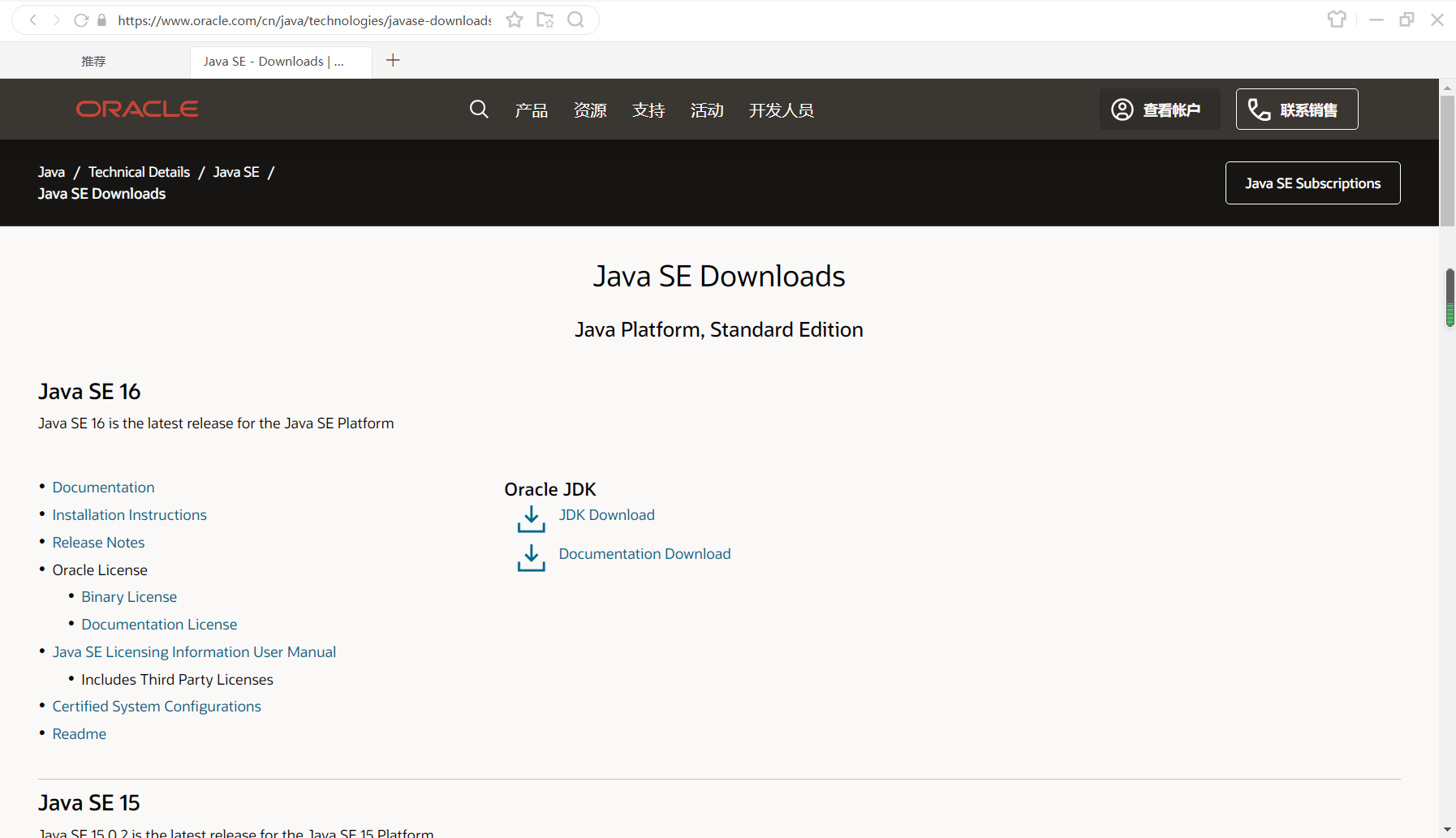Click the Documentation Download link text
Image resolution: width=1456 pixels, height=838 pixels.
tap(644, 554)
